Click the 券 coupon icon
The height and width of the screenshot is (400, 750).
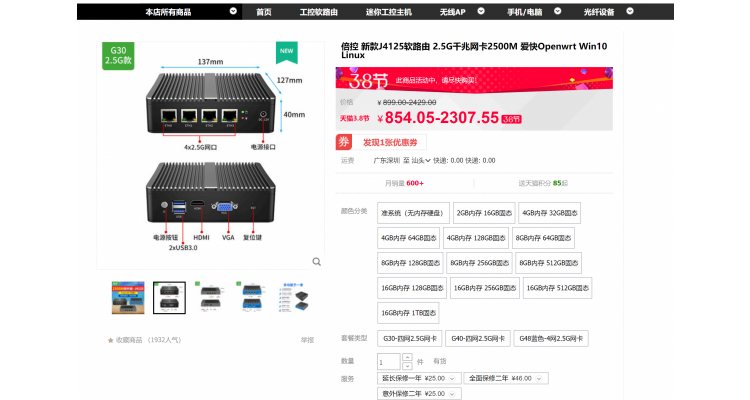tap(343, 142)
